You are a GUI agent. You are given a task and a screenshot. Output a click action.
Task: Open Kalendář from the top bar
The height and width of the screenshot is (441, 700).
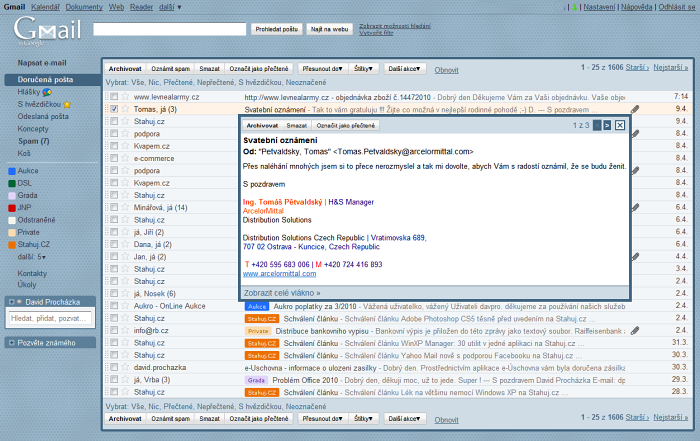46,7
